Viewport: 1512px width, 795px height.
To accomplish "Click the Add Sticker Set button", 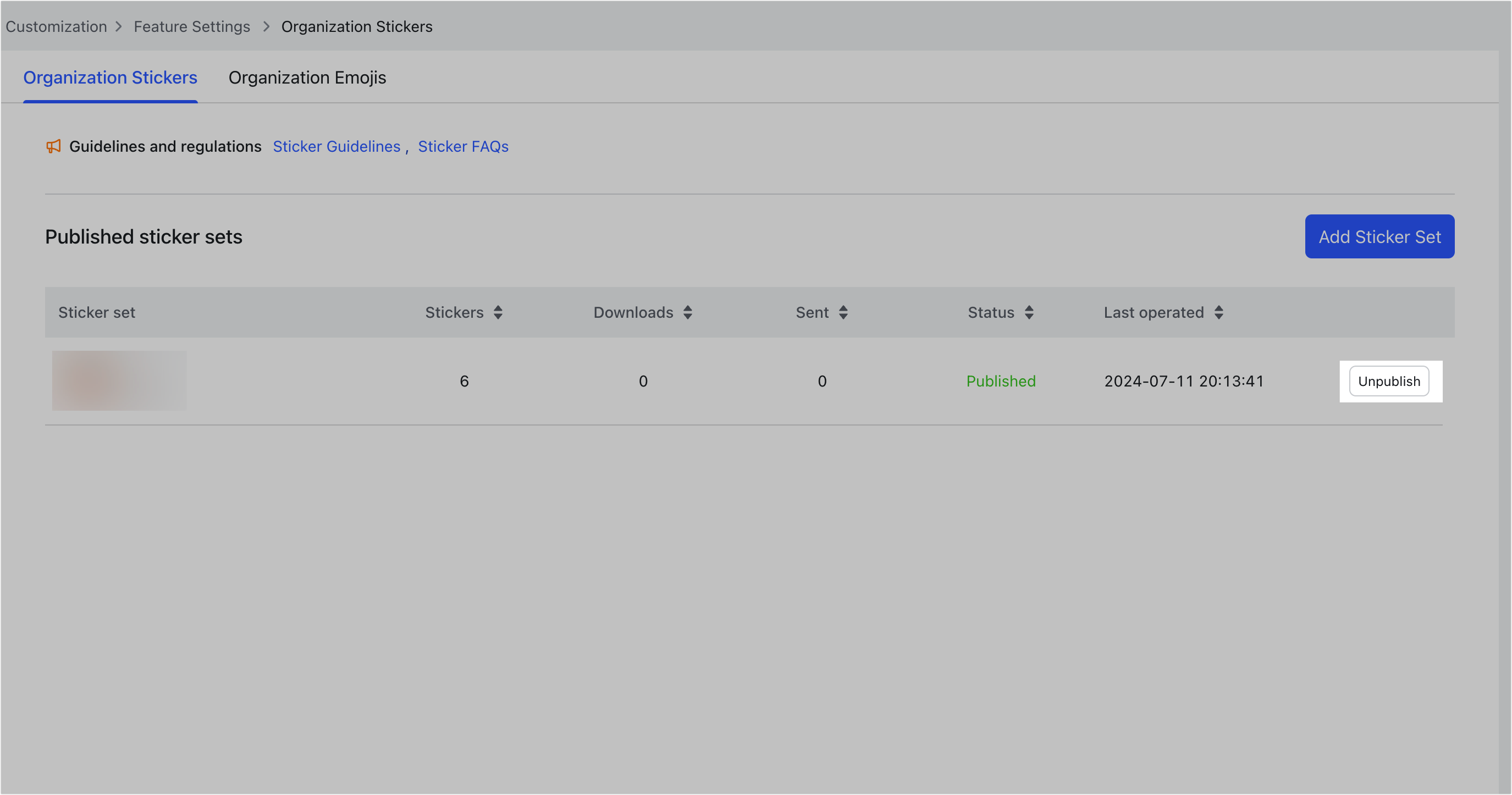I will 1379,236.
